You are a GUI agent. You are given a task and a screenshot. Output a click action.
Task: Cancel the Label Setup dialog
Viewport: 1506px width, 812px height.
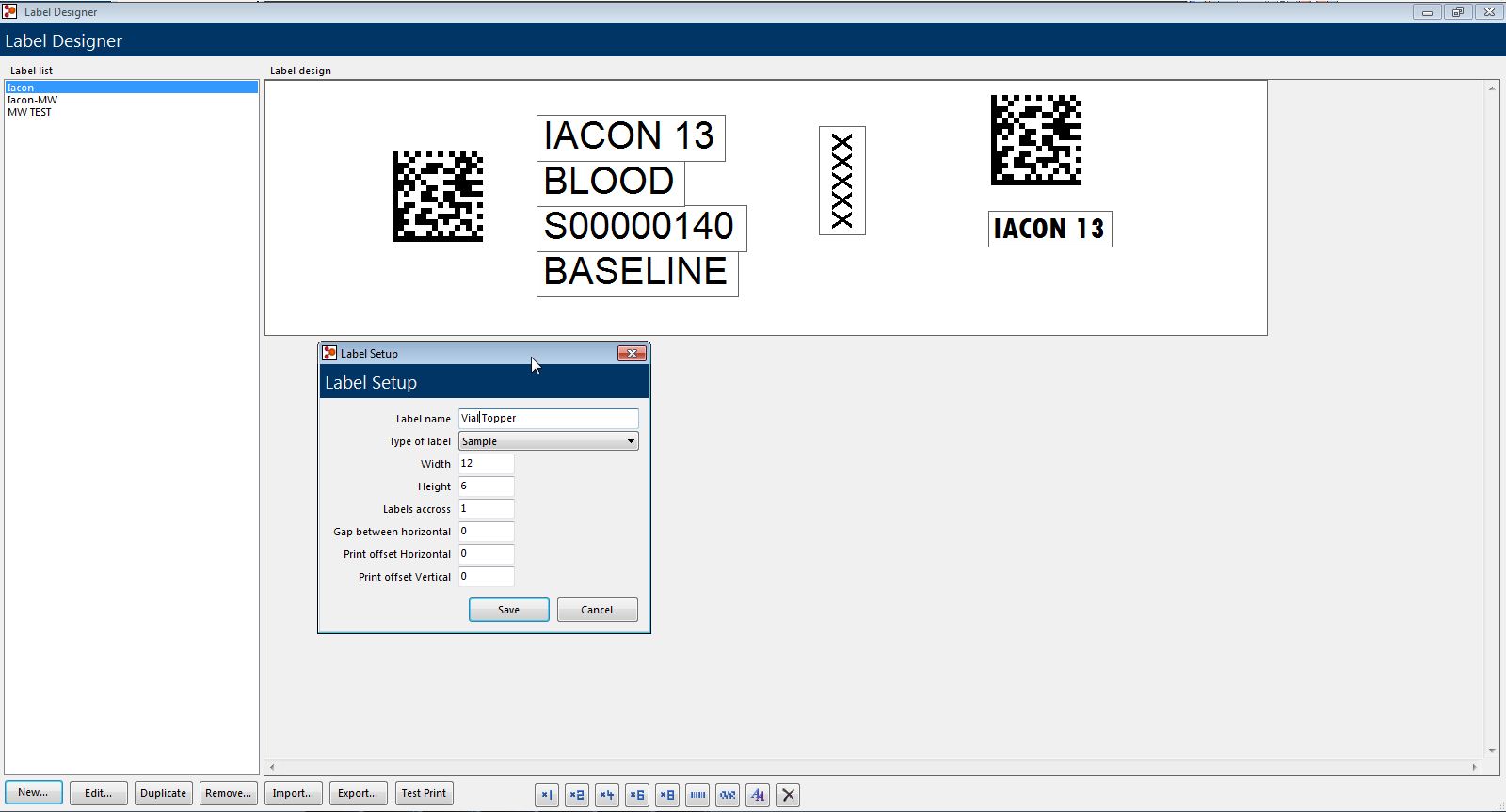click(597, 610)
